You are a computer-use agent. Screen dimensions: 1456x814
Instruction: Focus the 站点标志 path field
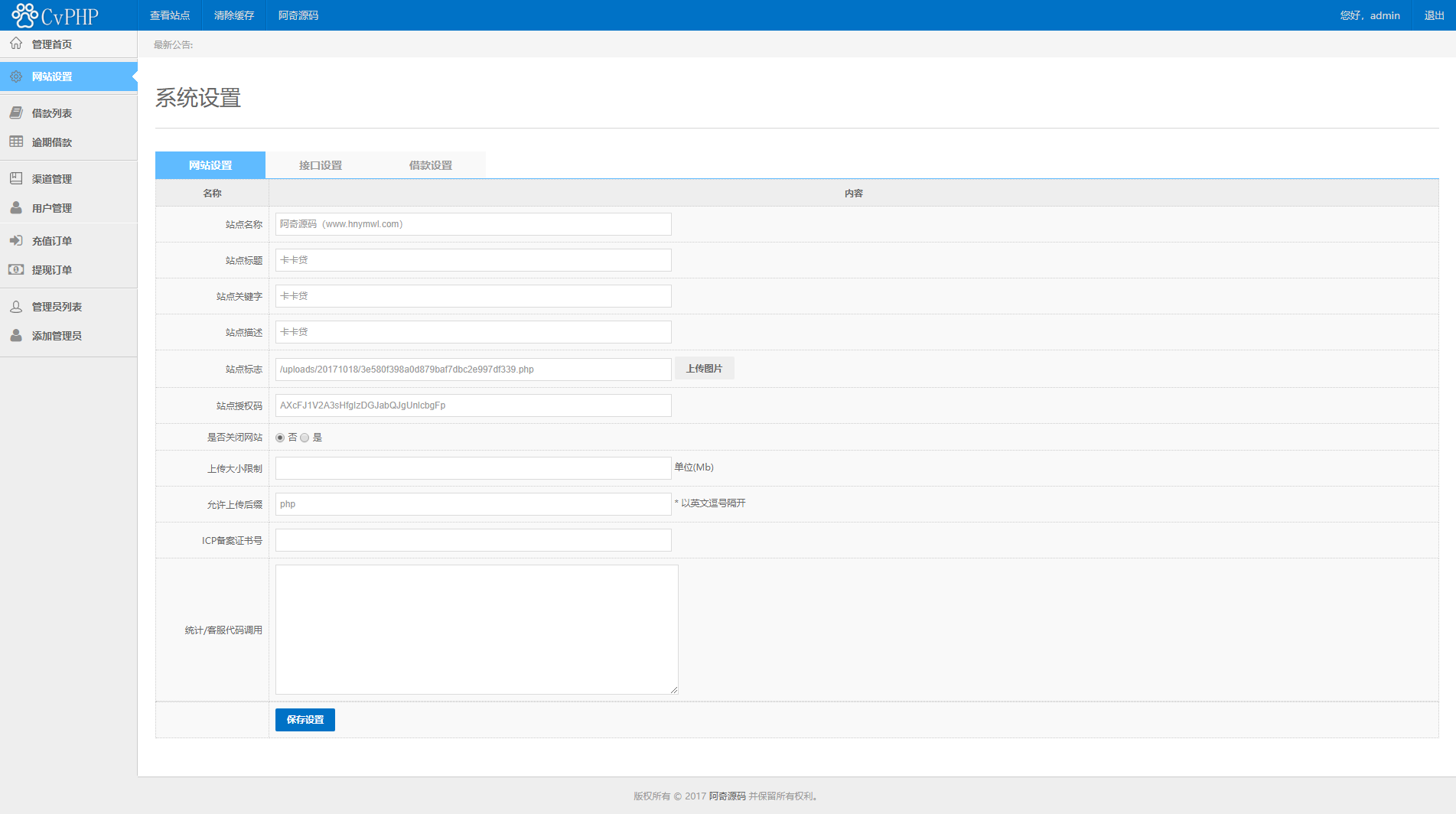tap(474, 370)
